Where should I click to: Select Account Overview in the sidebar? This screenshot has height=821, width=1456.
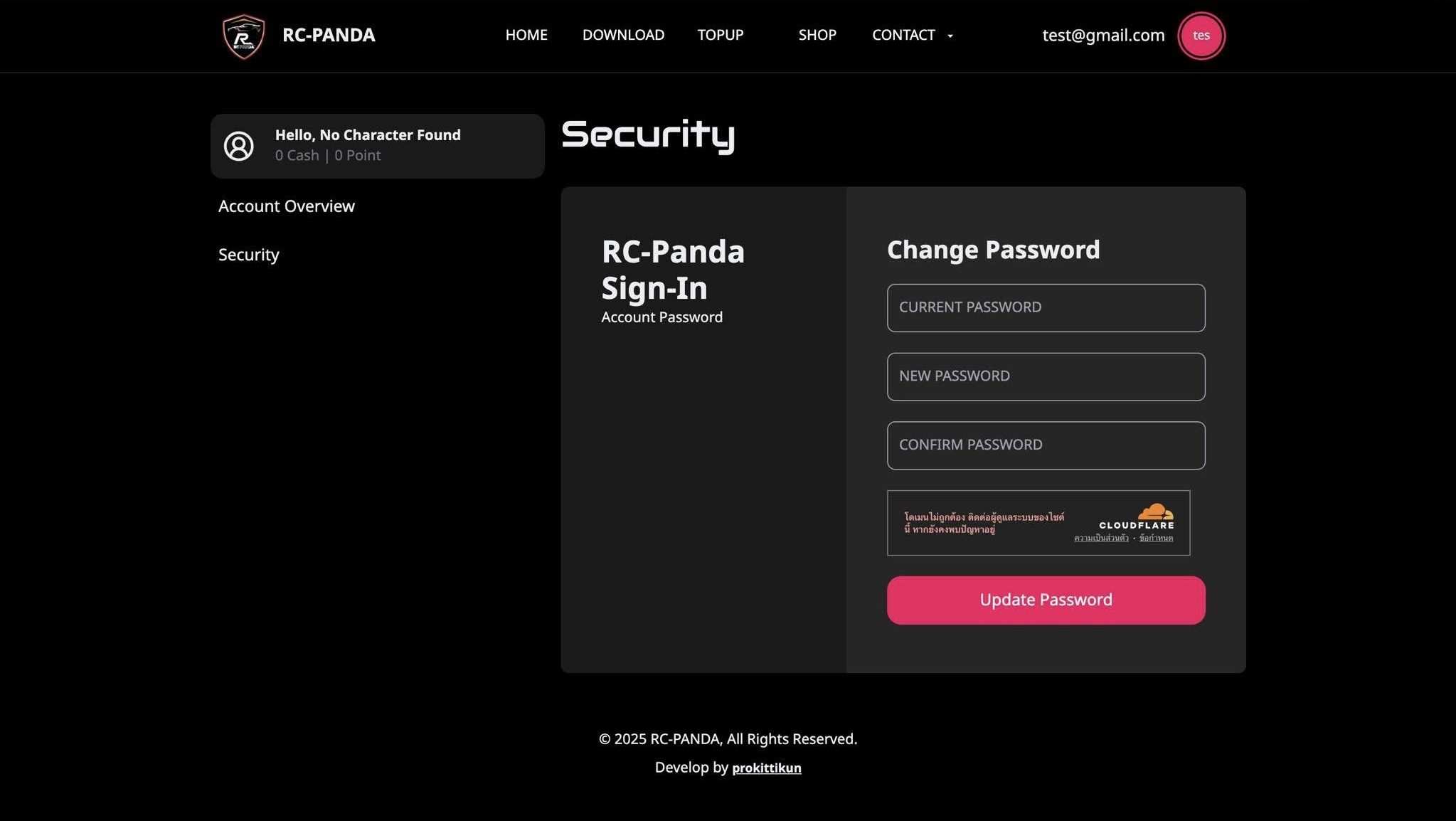(286, 206)
